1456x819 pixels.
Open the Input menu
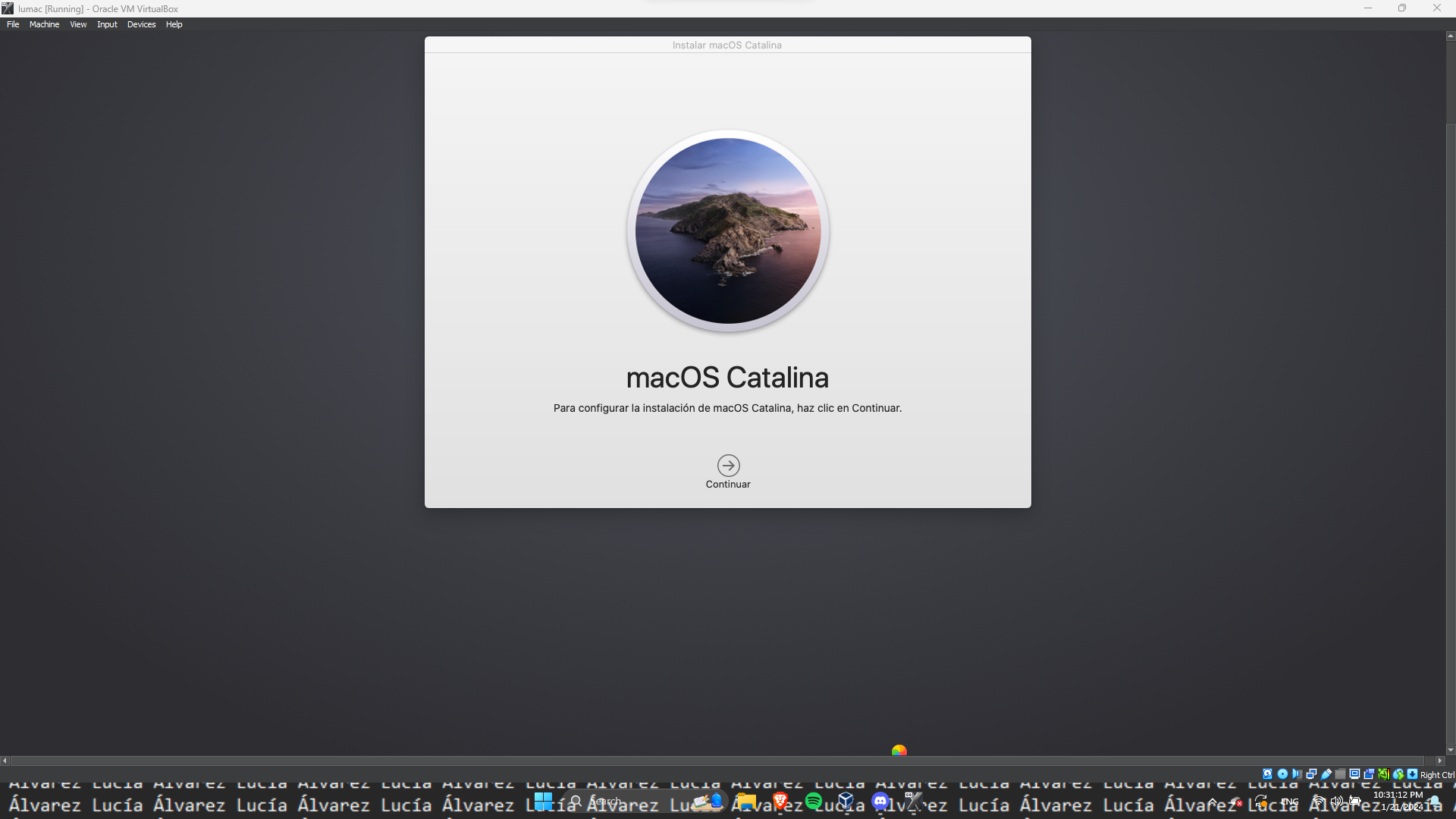pyautogui.click(x=107, y=24)
